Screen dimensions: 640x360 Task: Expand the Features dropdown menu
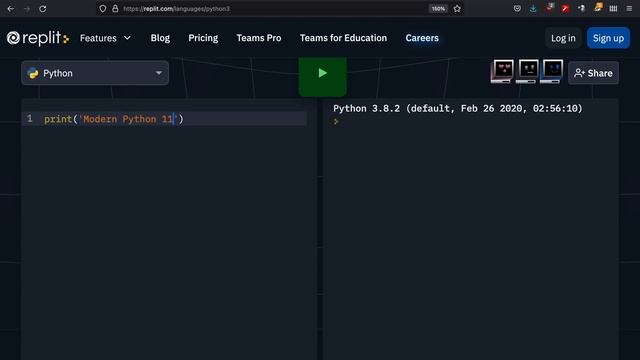pyautogui.click(x=105, y=38)
